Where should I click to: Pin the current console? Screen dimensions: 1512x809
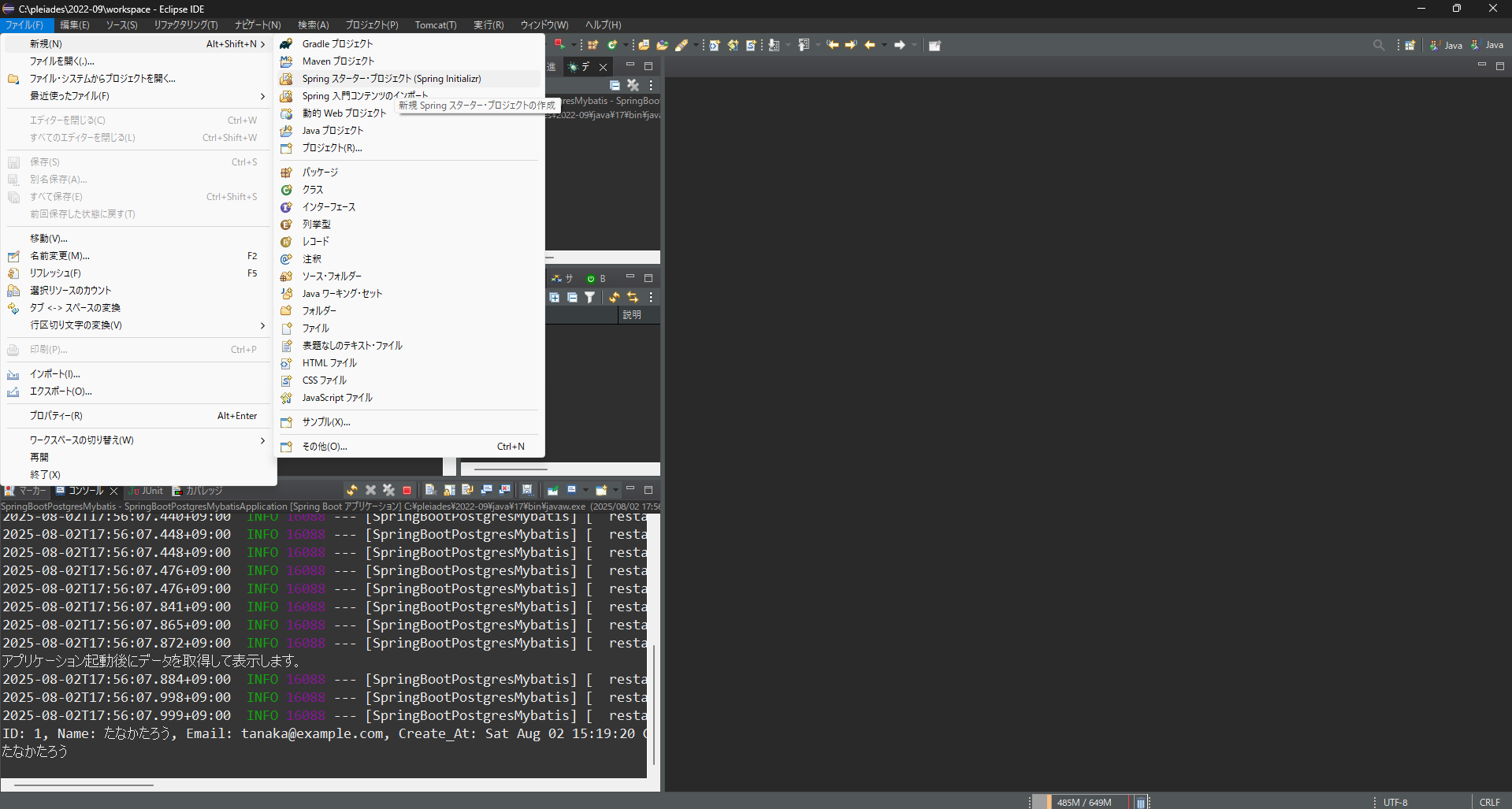click(553, 490)
